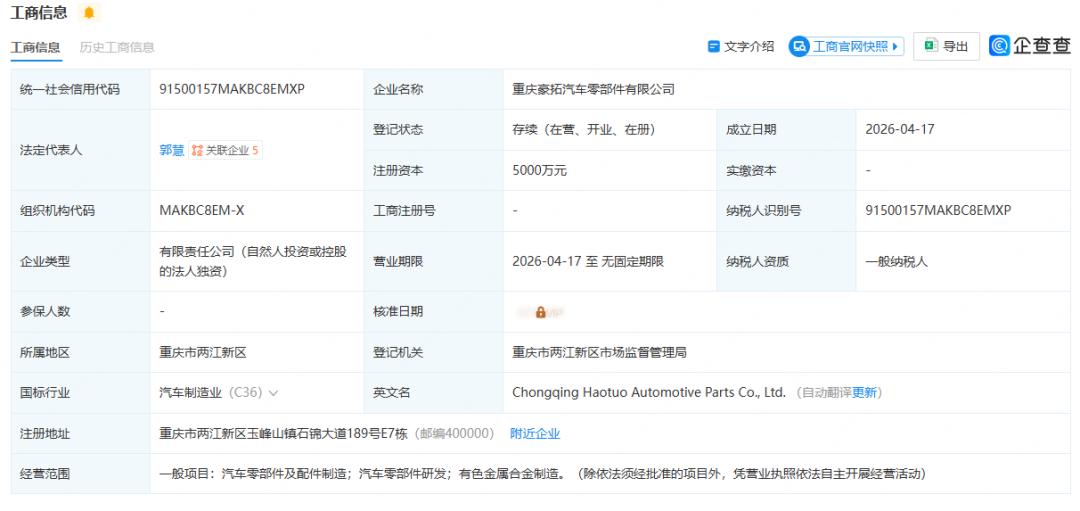
Task: Click the lock icon in 核准日期
Action: coord(541,312)
